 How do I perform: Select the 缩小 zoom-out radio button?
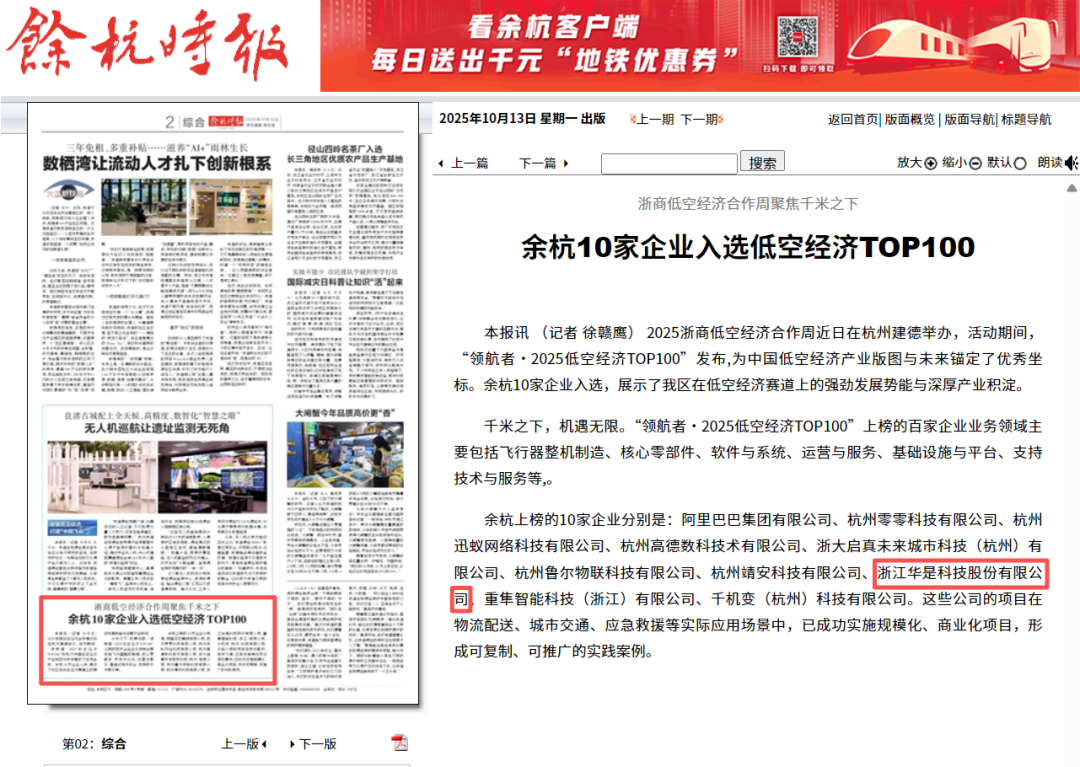tap(975, 163)
